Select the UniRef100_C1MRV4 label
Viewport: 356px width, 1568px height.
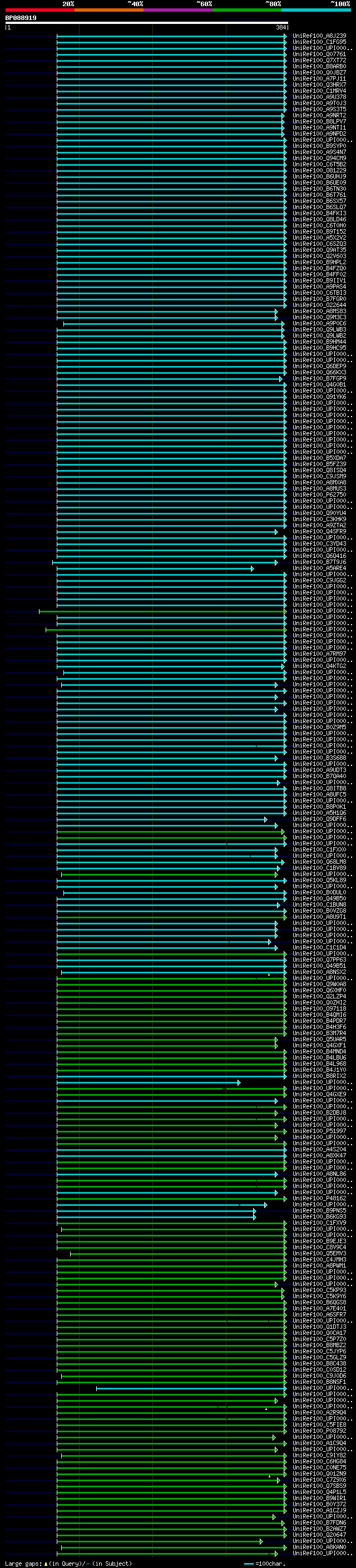(x=319, y=91)
